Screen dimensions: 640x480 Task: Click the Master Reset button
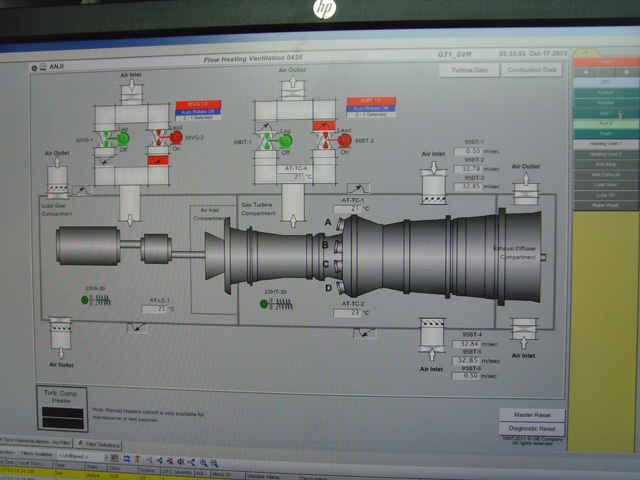point(532,415)
